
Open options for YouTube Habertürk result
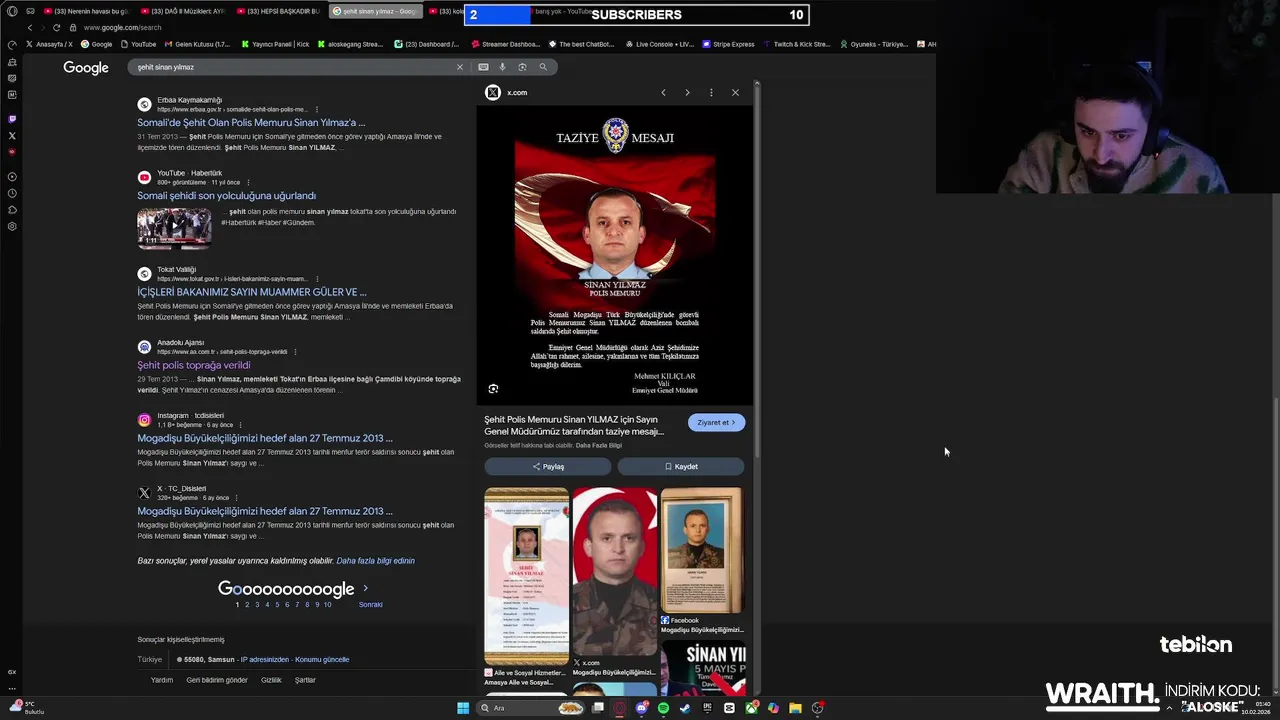tap(247, 183)
